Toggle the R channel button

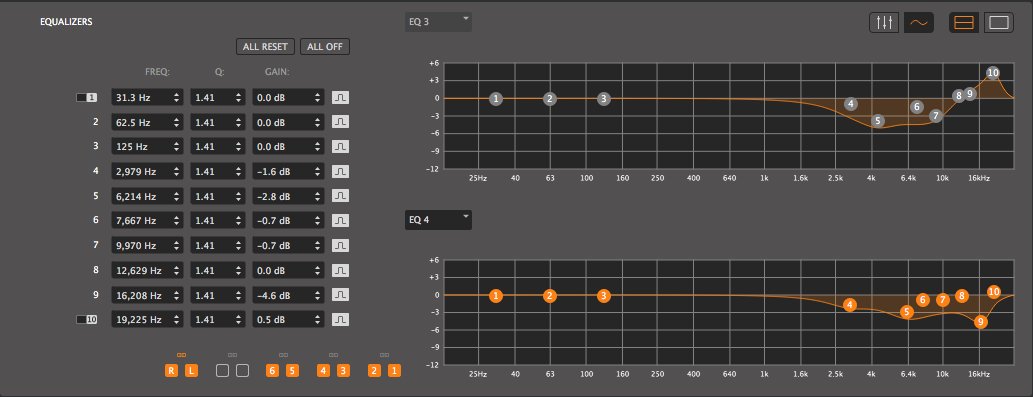pos(171,371)
